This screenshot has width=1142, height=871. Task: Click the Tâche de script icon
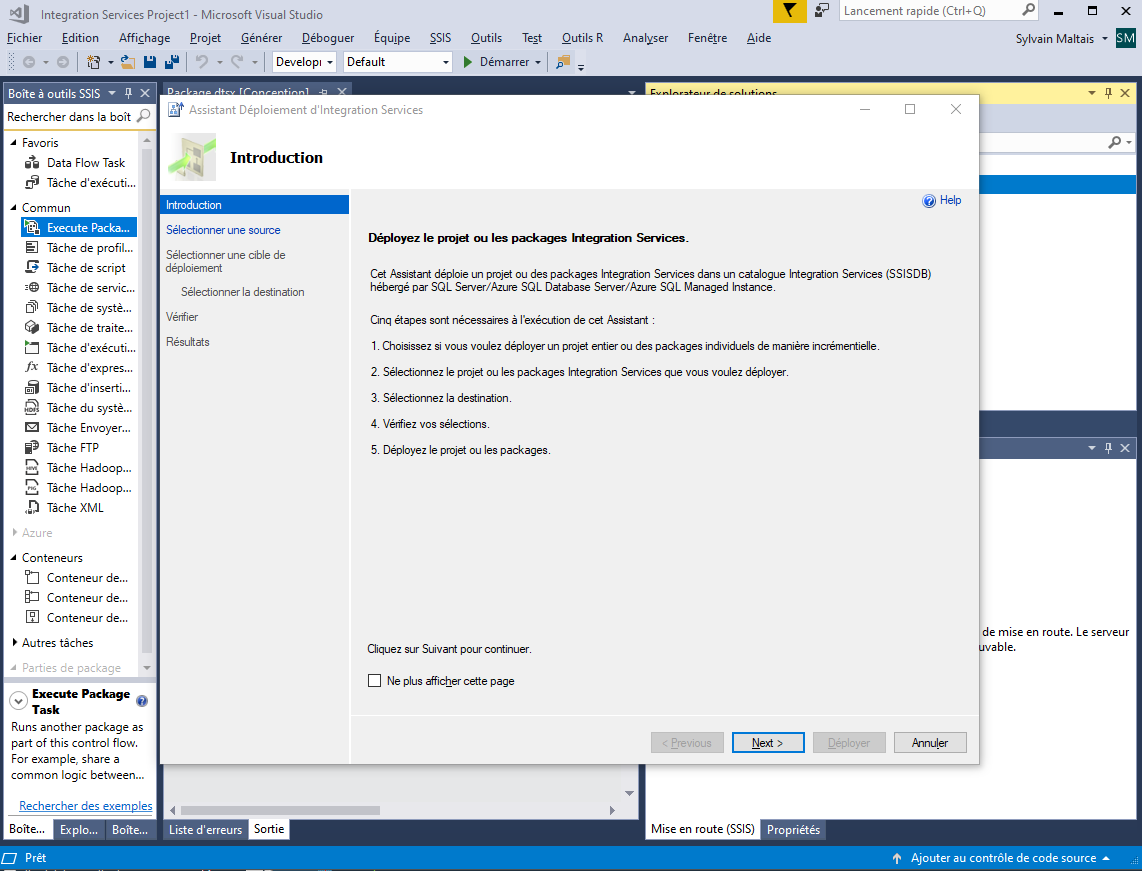tap(32, 267)
